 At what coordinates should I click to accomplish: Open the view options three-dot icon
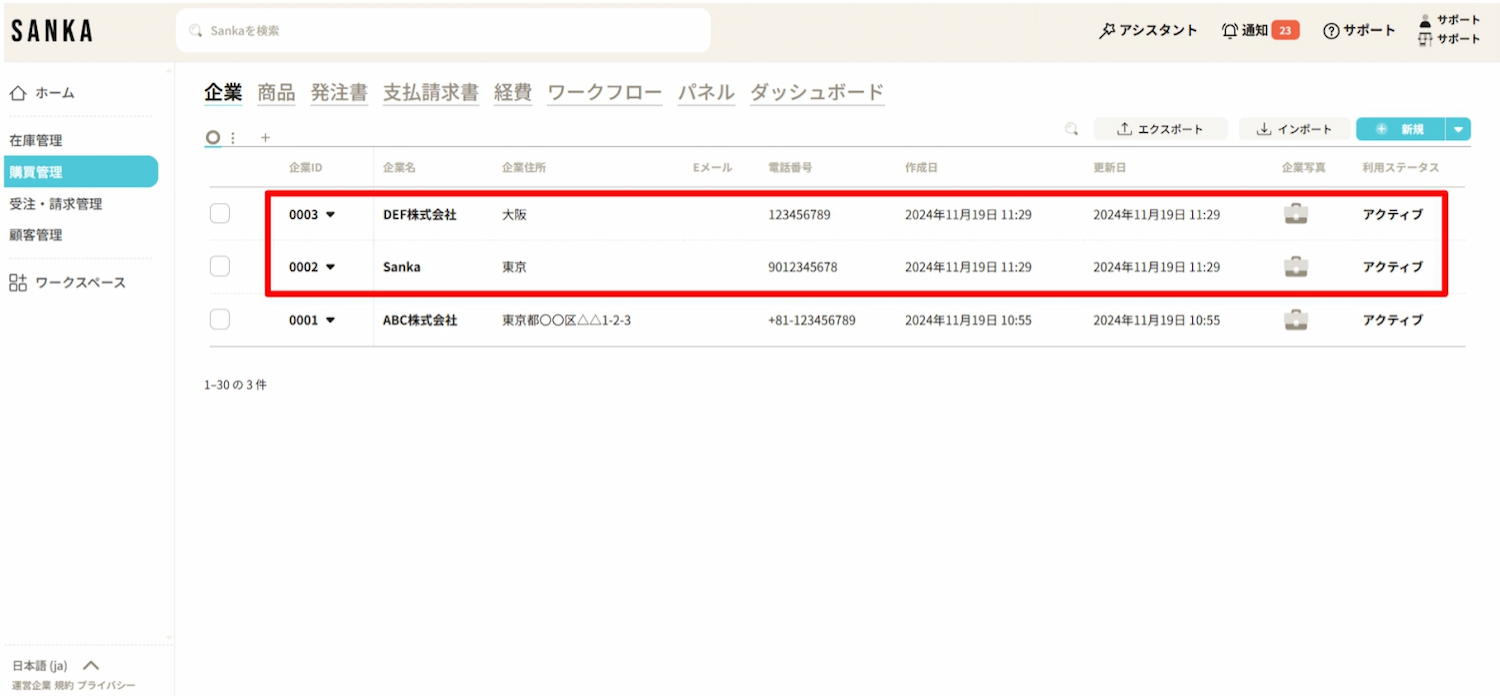coord(233,138)
